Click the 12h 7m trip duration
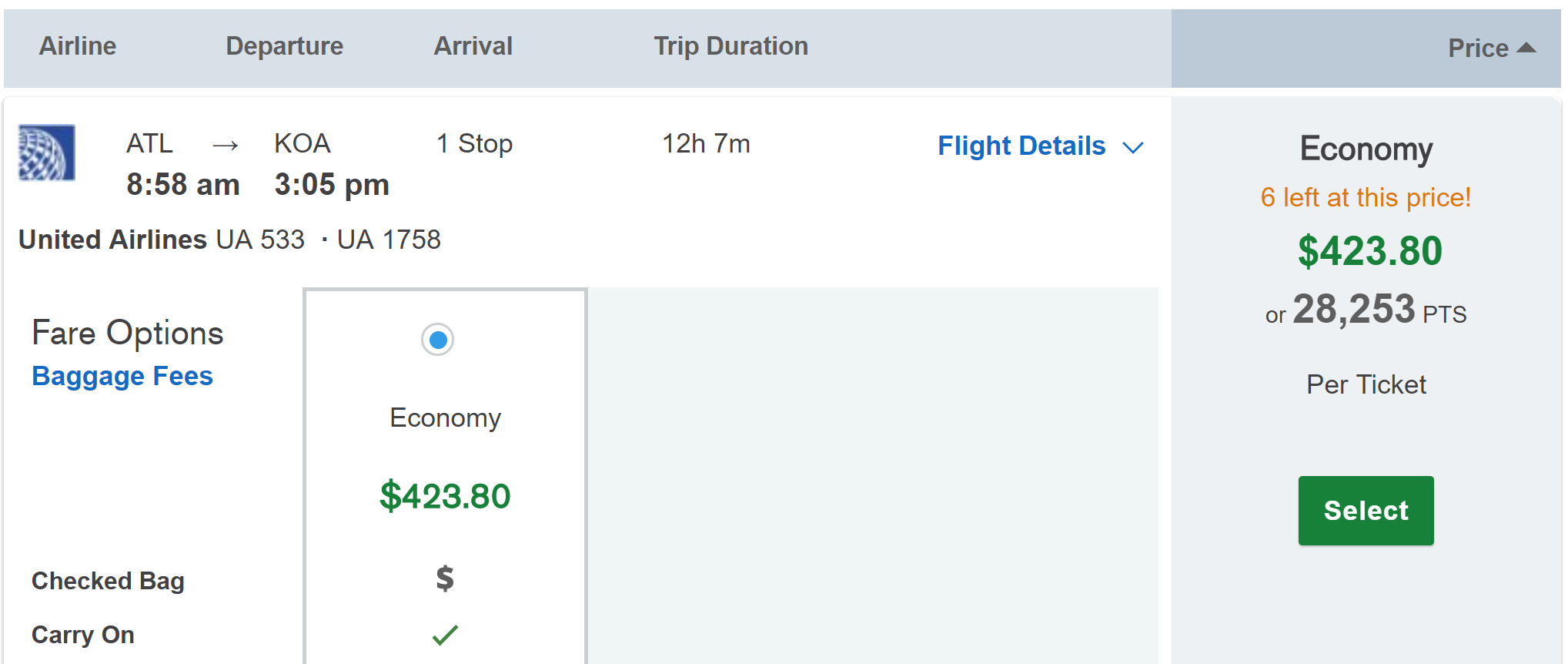The width and height of the screenshot is (1568, 664). click(706, 144)
